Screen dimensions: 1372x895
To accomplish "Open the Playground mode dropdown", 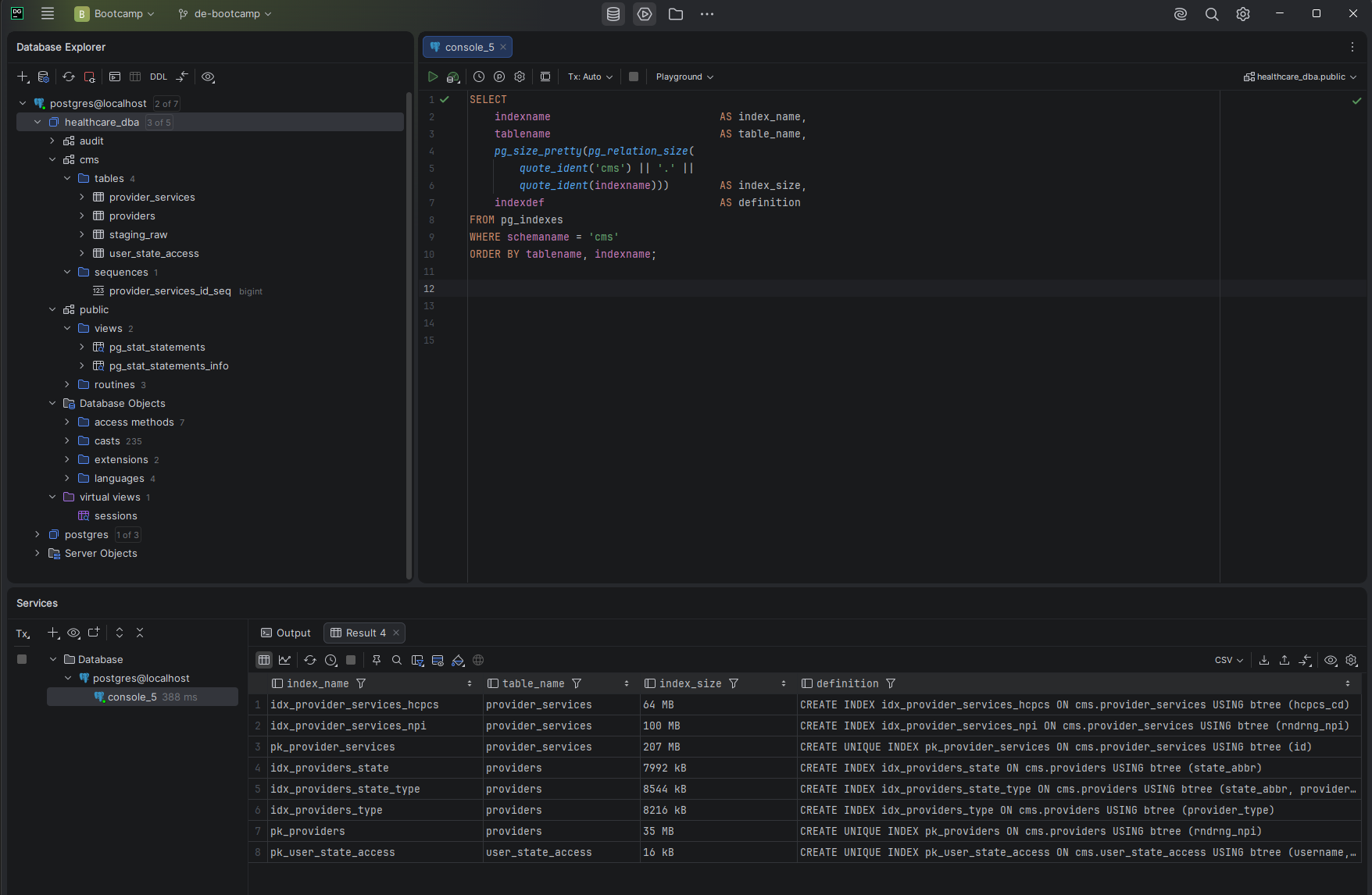I will 684,77.
